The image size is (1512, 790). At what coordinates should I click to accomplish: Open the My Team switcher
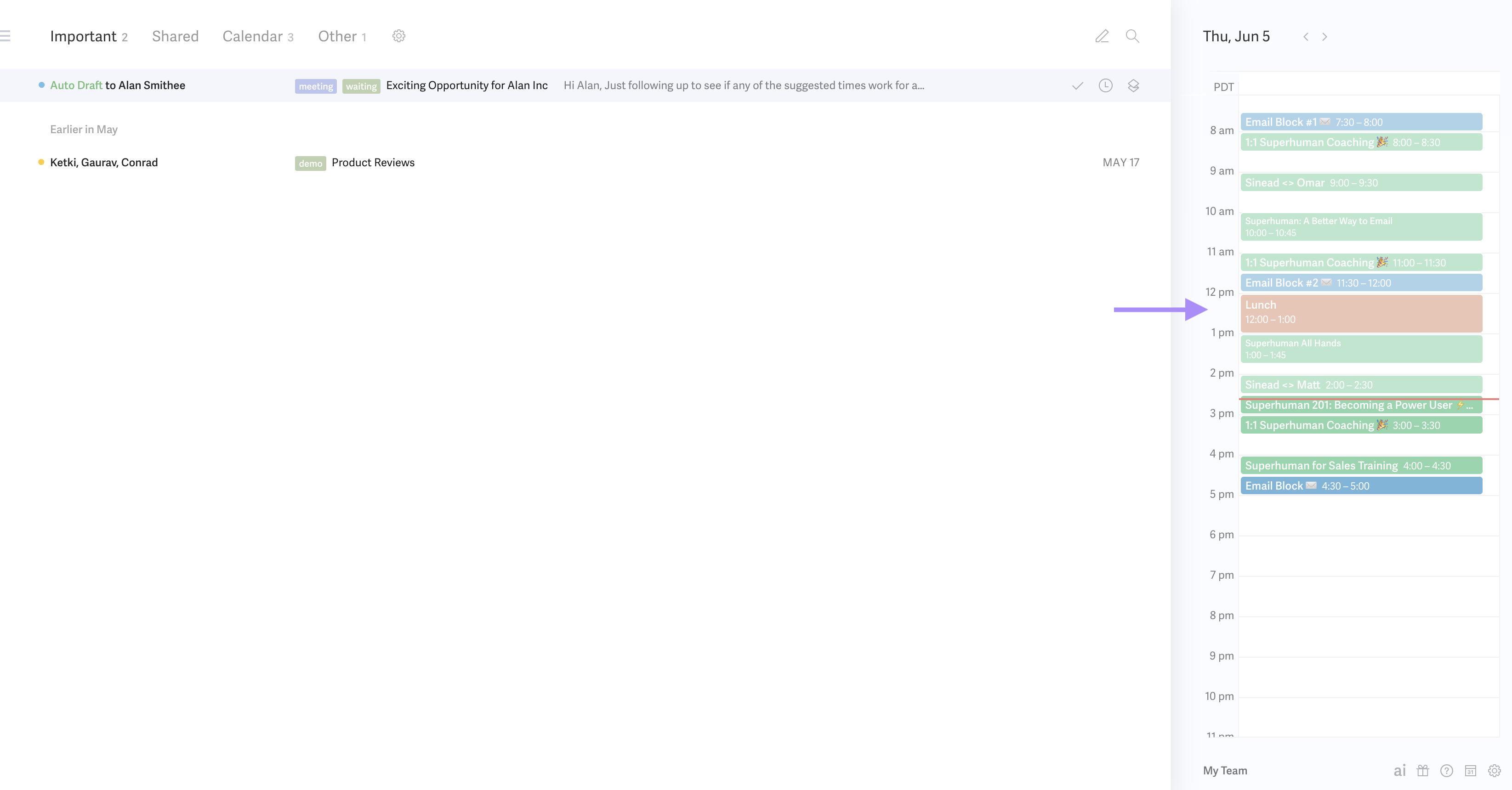coord(1225,771)
